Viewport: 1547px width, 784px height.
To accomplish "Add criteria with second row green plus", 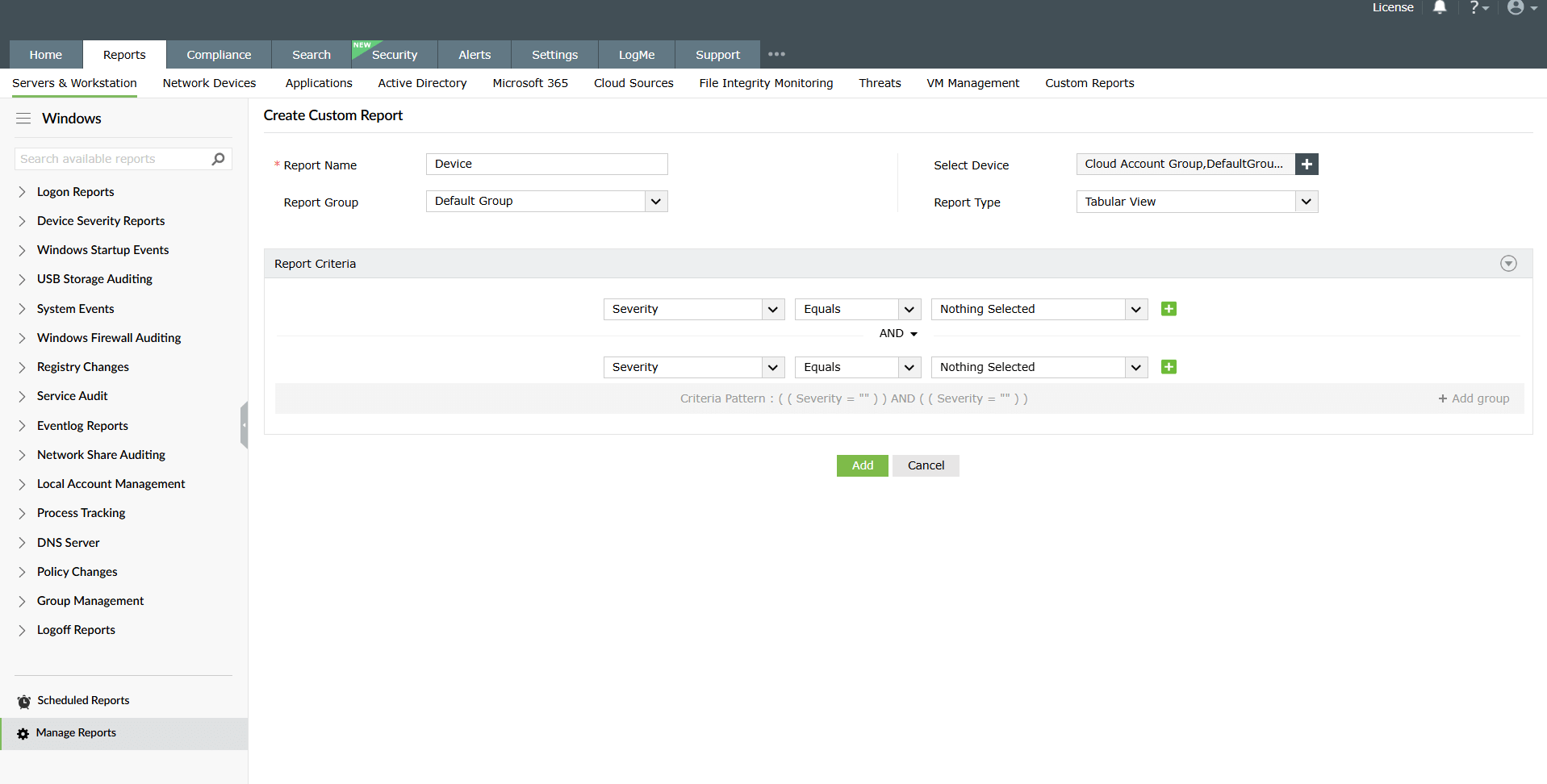I will 1169,367.
